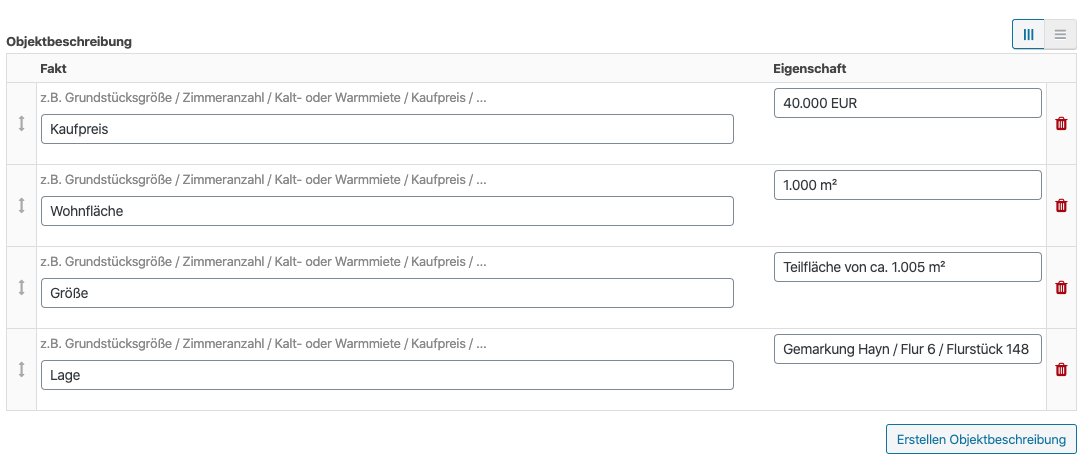The image size is (1084, 464).
Task: Delete the Kaufpreis row with trash icon
Action: 1061,124
